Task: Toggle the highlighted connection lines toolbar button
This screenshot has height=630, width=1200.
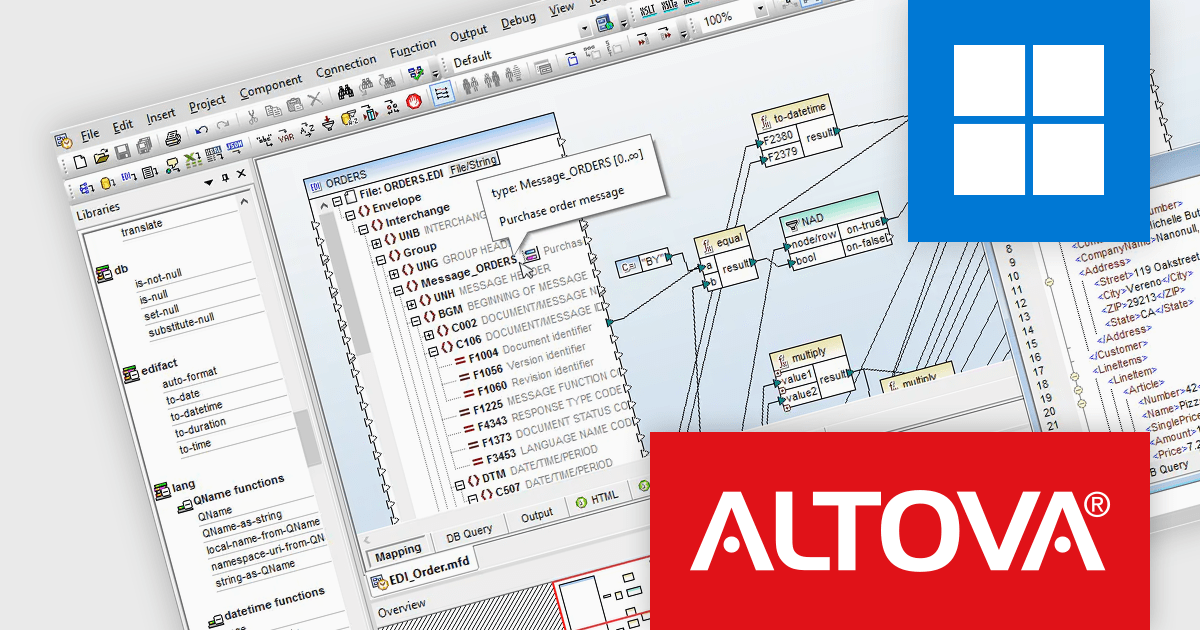Action: [x=442, y=93]
